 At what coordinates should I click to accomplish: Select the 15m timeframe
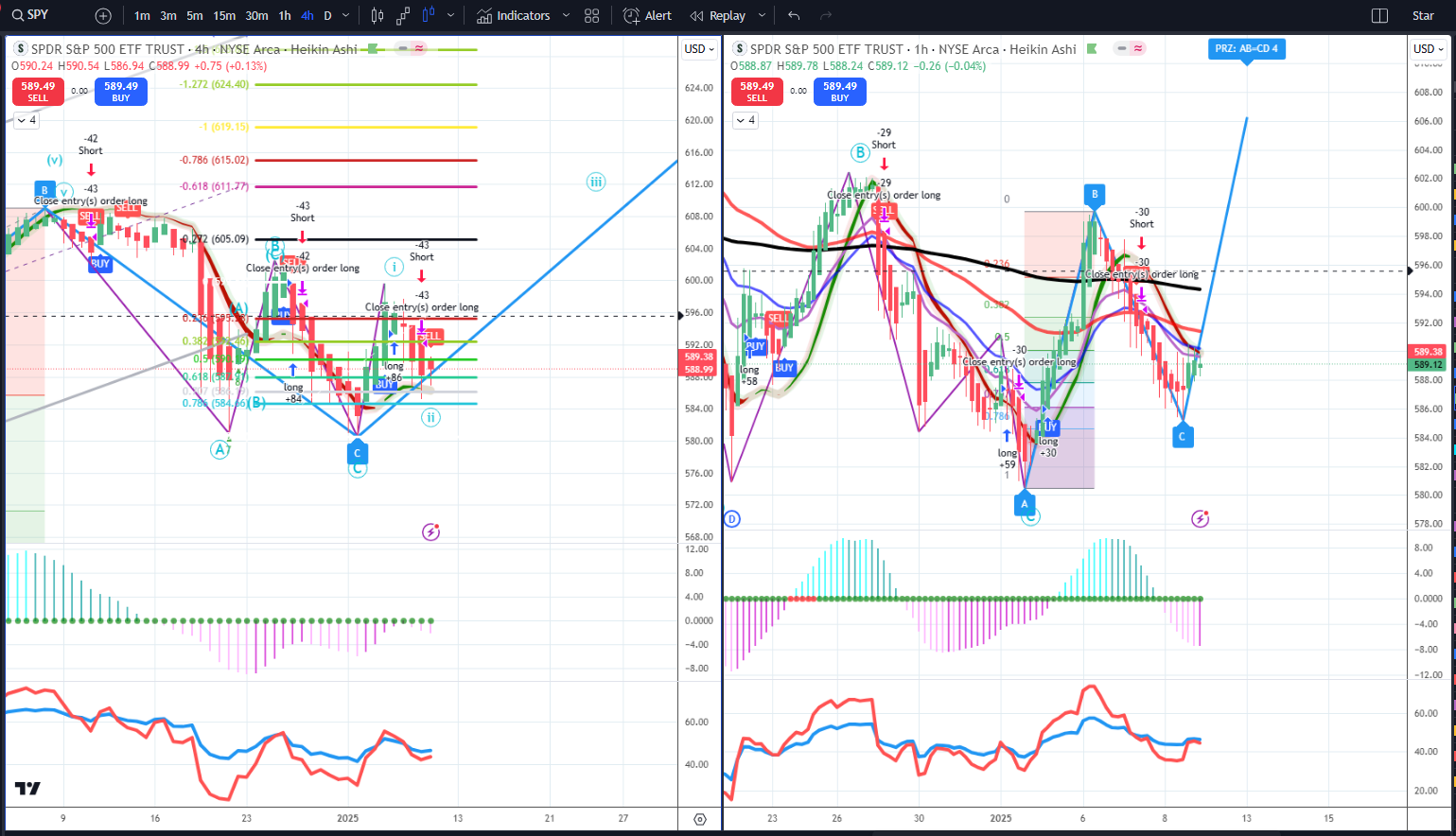coord(224,16)
